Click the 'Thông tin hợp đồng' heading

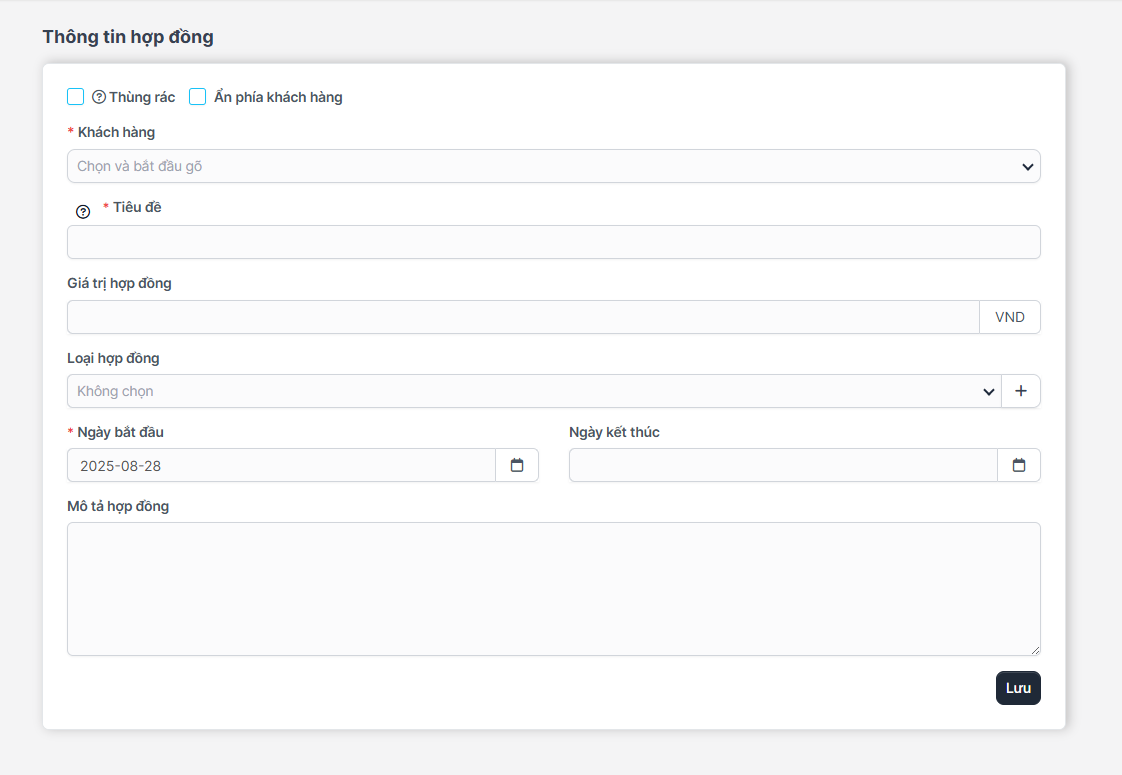(x=128, y=37)
